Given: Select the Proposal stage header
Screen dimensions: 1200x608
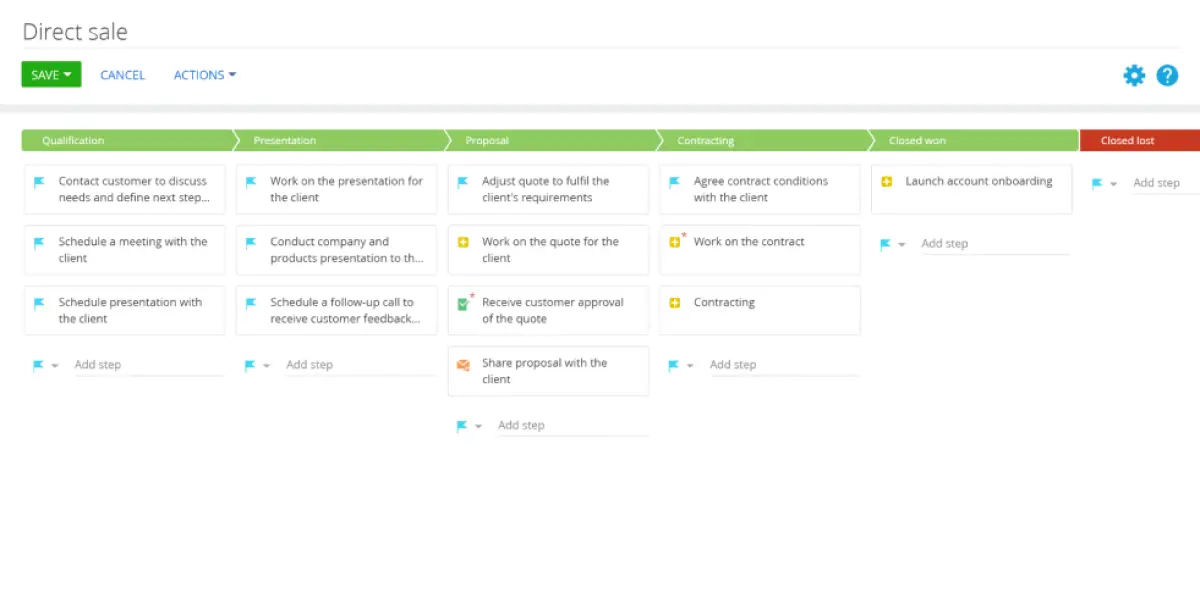Looking at the screenshot, I should pyautogui.click(x=551, y=141).
